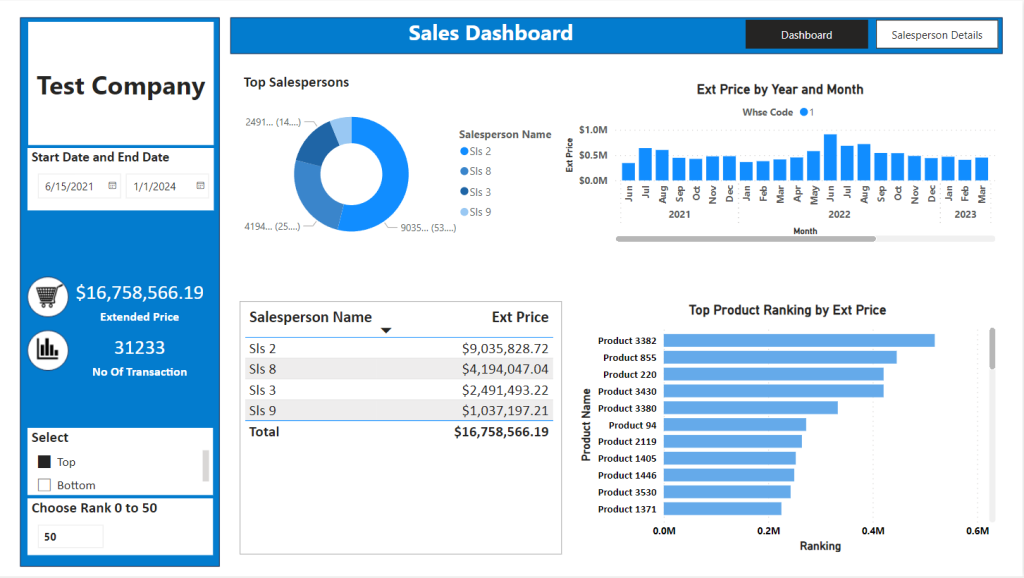Click the sort arrow under Salesperson Name column

(386, 330)
